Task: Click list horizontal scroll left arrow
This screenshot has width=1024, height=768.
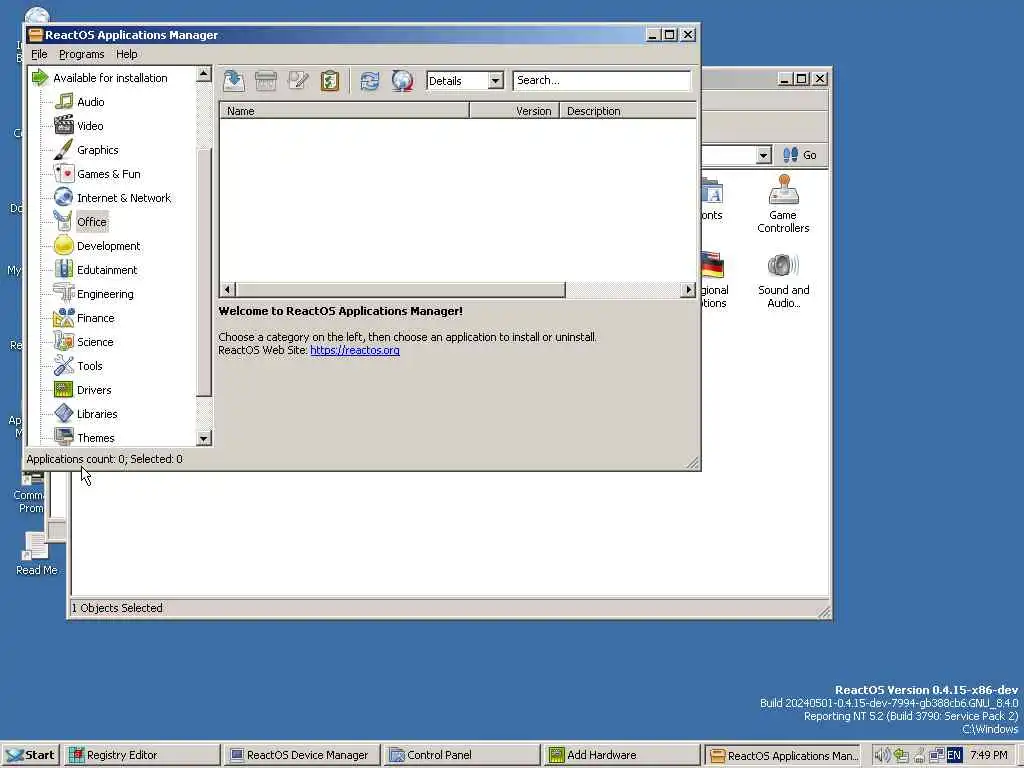Action: pyautogui.click(x=227, y=289)
